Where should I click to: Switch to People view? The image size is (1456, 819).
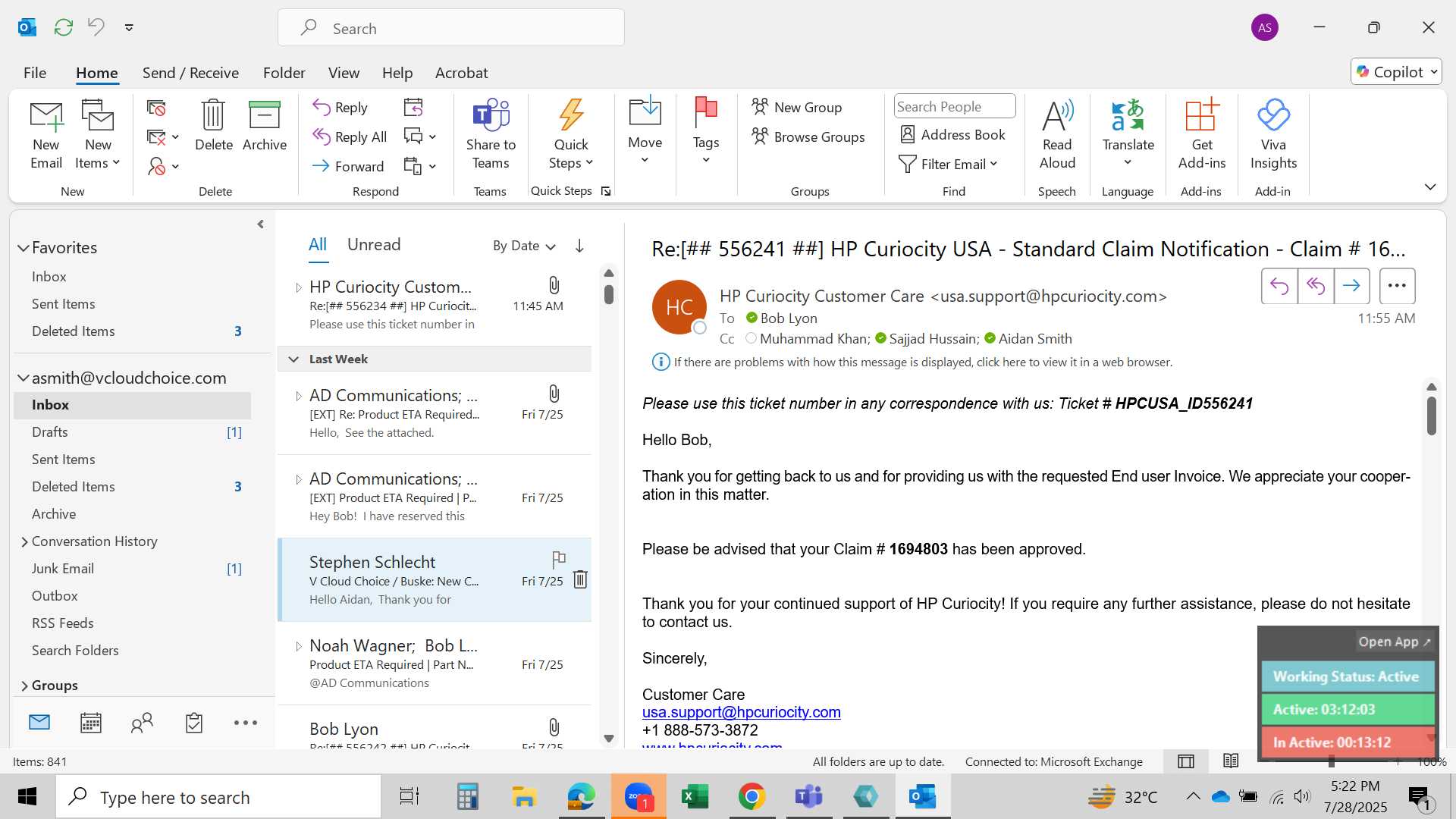coord(142,723)
